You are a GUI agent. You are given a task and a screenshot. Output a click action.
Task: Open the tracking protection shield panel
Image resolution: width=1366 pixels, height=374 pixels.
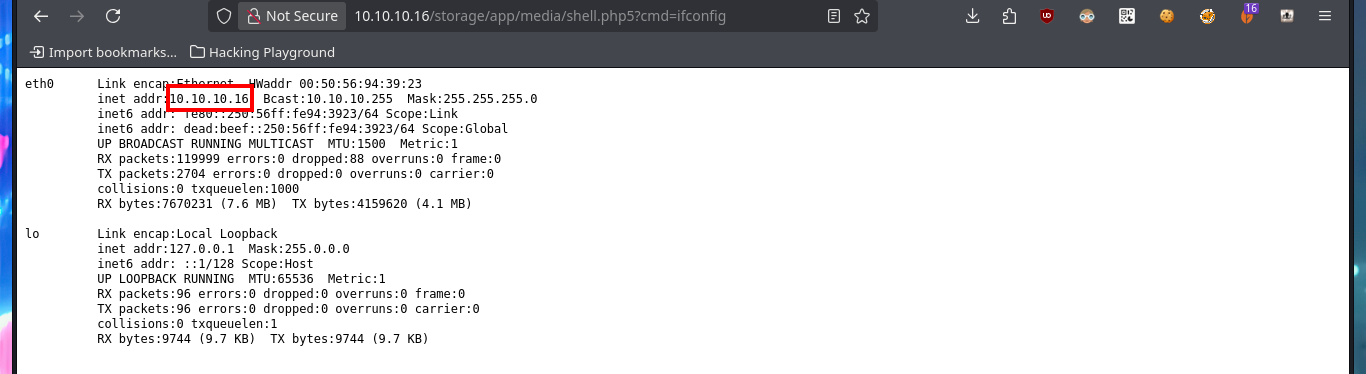pyautogui.click(x=224, y=16)
